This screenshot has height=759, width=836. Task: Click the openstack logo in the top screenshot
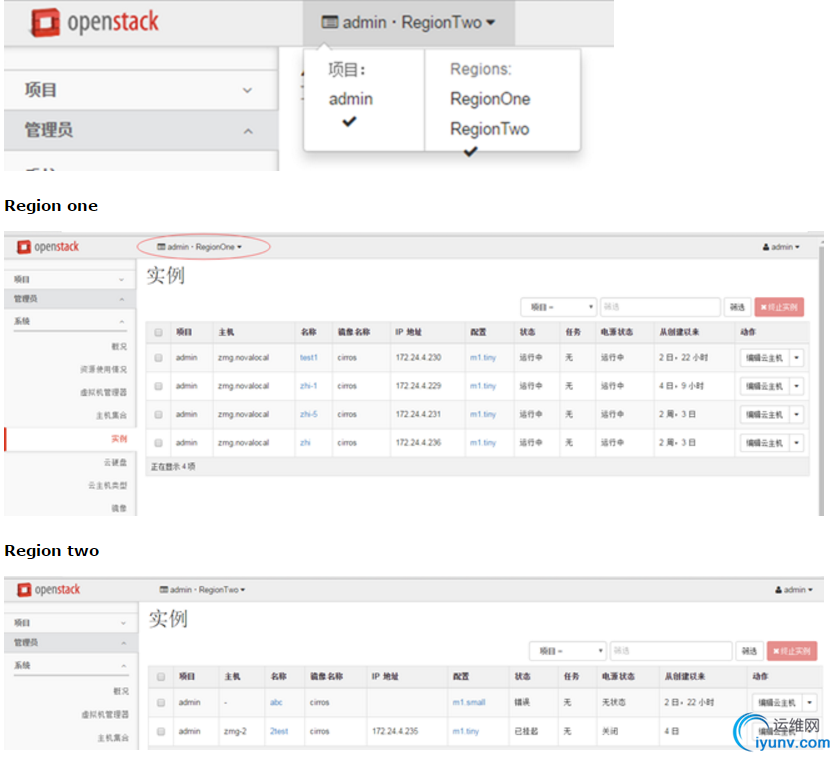tap(95, 22)
